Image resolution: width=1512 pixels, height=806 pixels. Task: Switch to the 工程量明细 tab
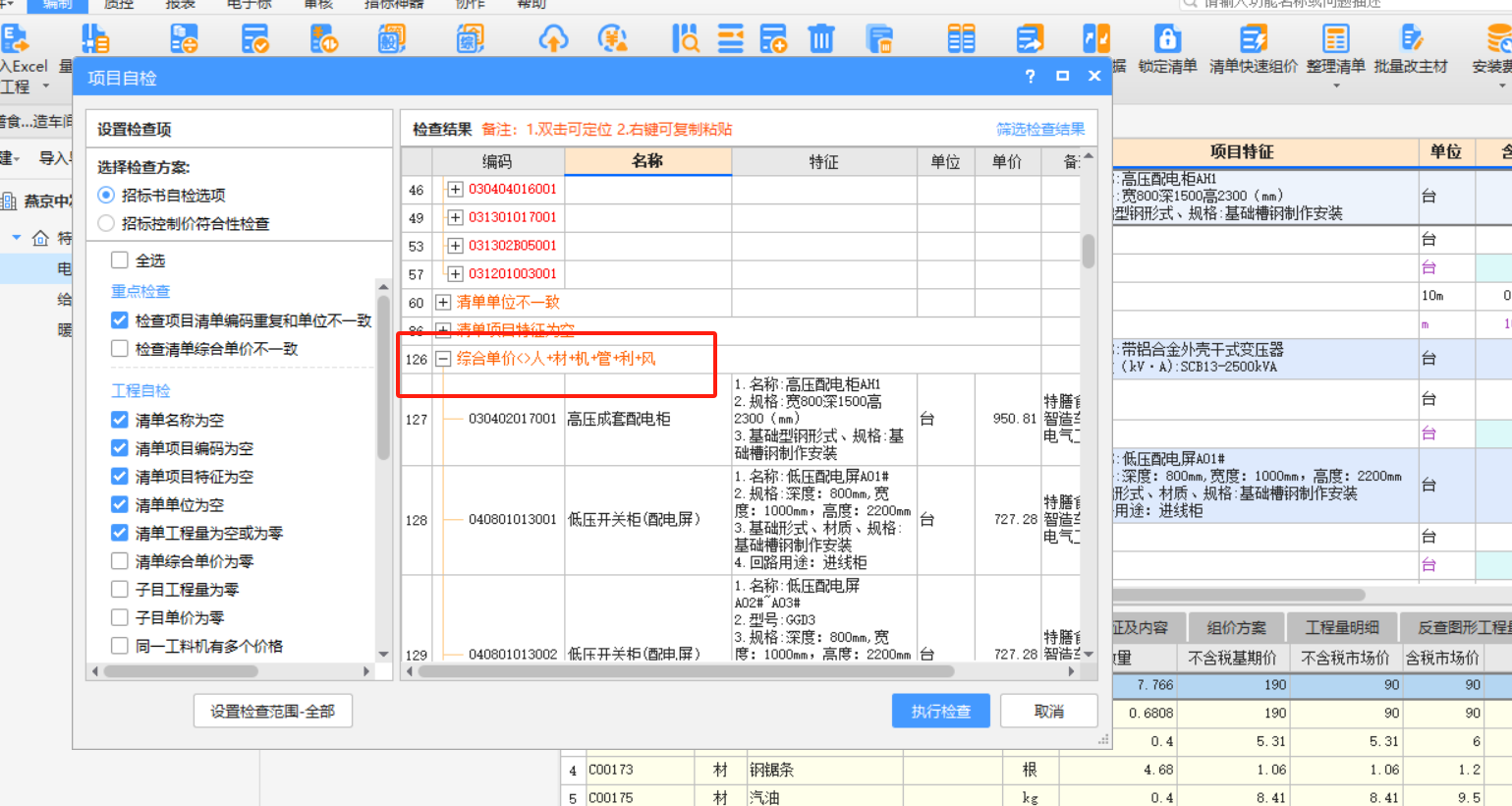pyautogui.click(x=1341, y=627)
